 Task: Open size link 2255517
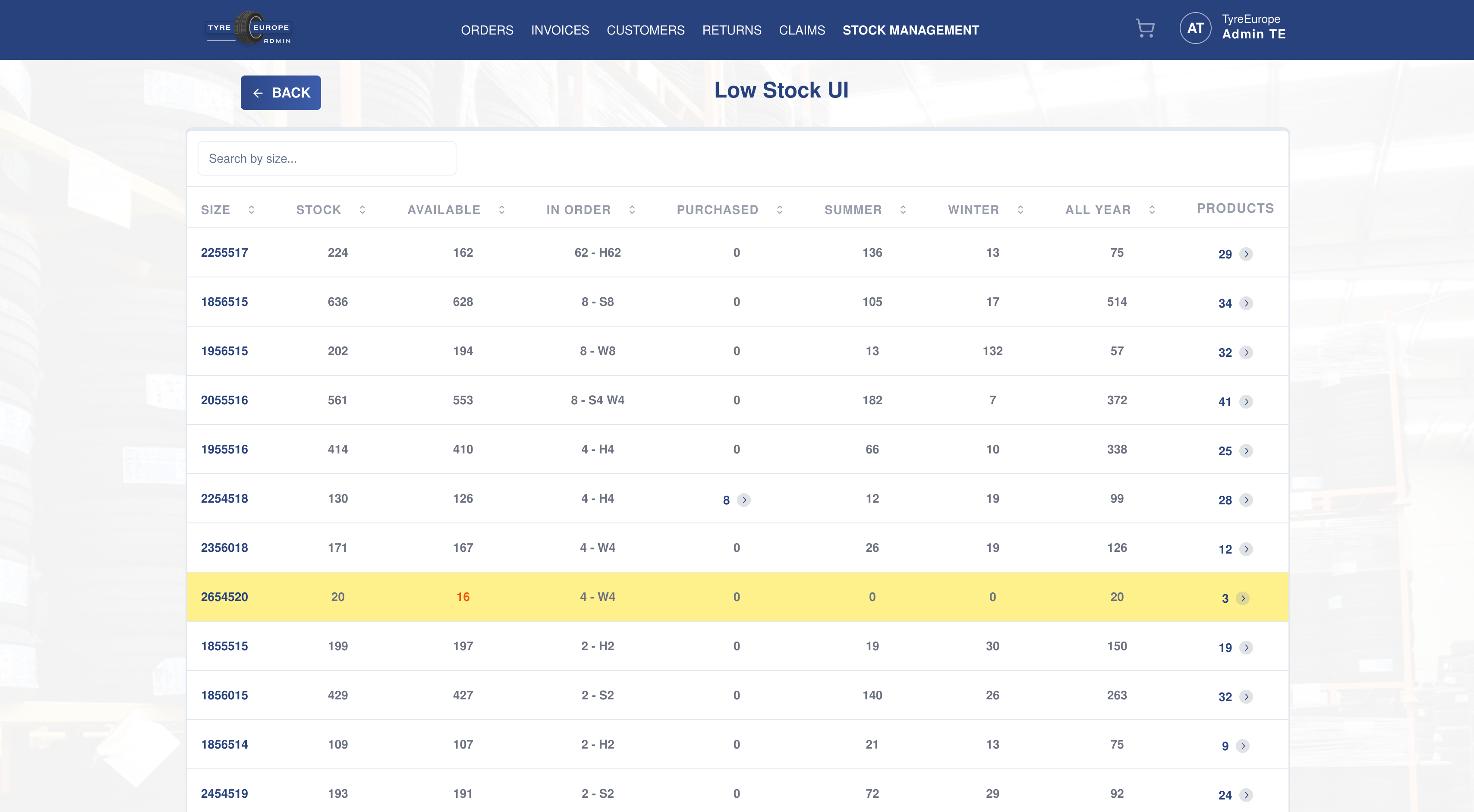click(x=224, y=253)
